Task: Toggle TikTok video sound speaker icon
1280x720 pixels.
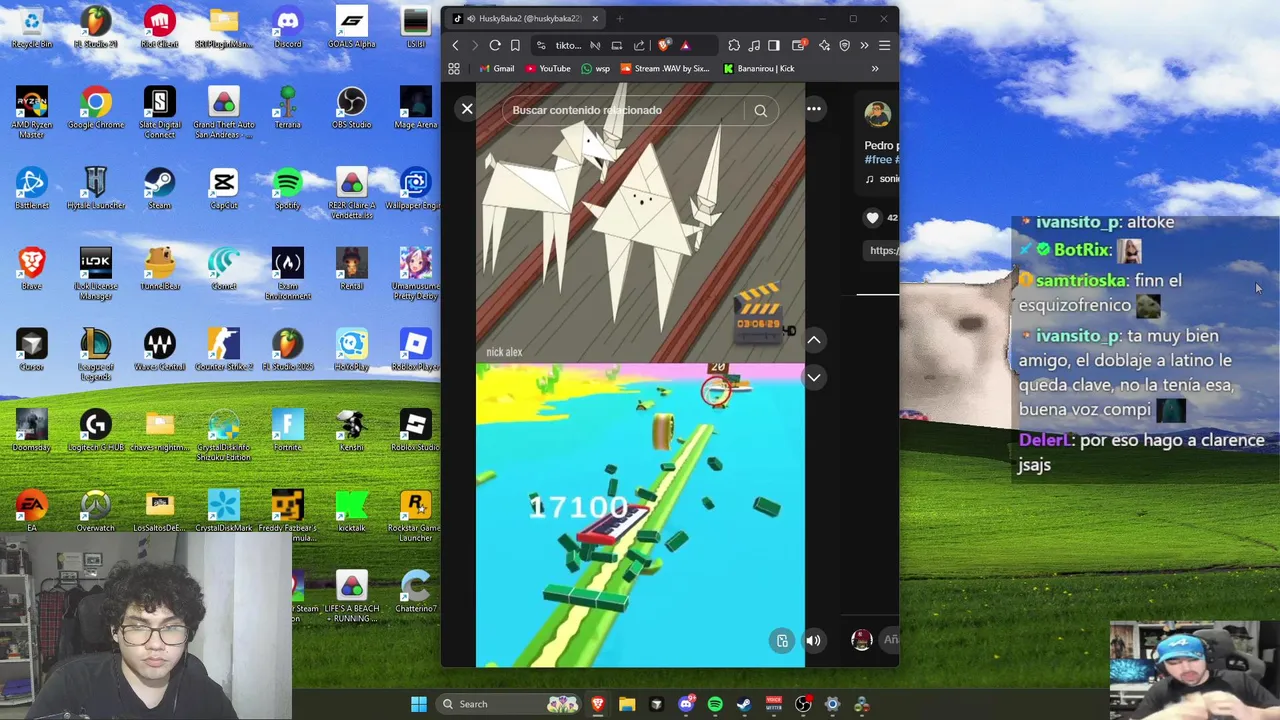Action: pyautogui.click(x=814, y=641)
